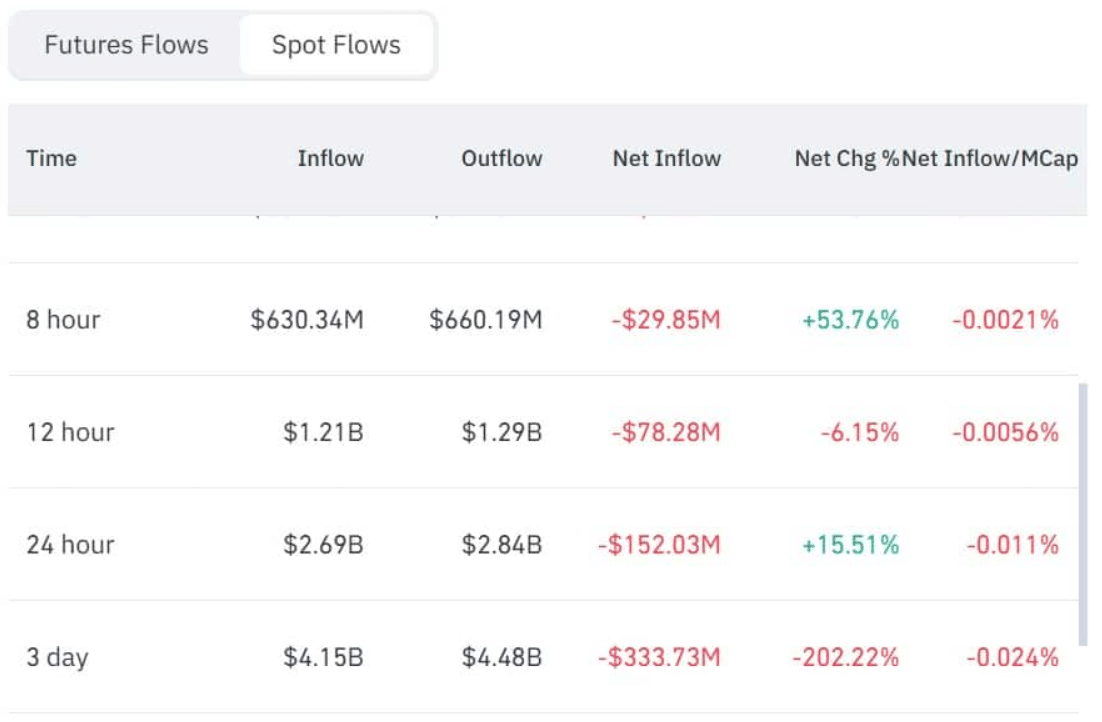Screen dimensions: 1102x722
Task: Click the +15.51% net change value
Action: pos(850,545)
